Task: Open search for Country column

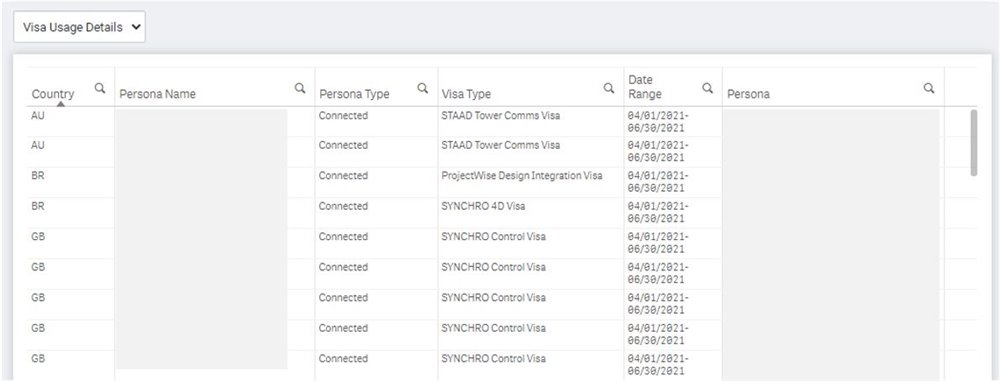Action: 100,88
